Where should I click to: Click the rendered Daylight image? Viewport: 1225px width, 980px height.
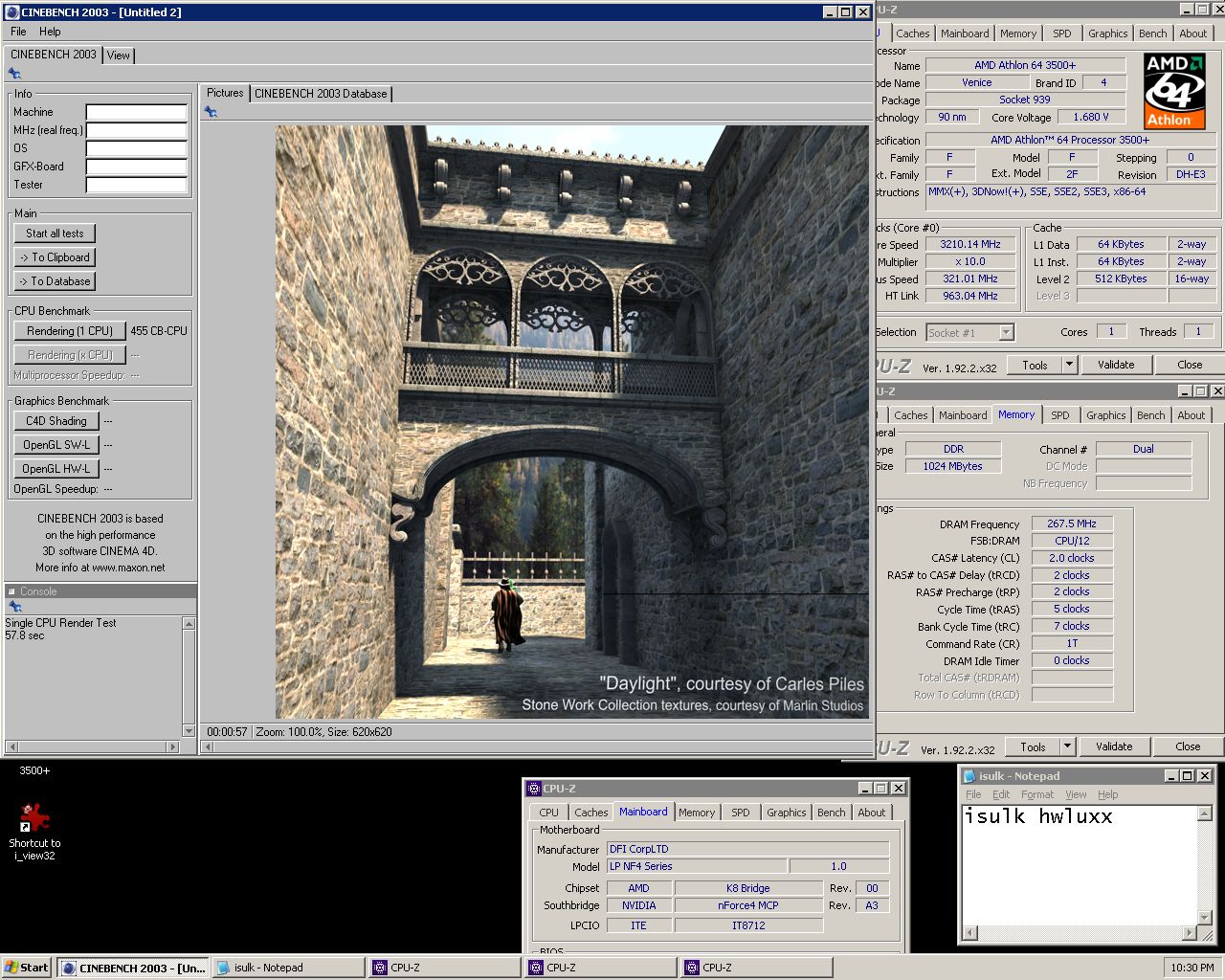click(x=572, y=422)
